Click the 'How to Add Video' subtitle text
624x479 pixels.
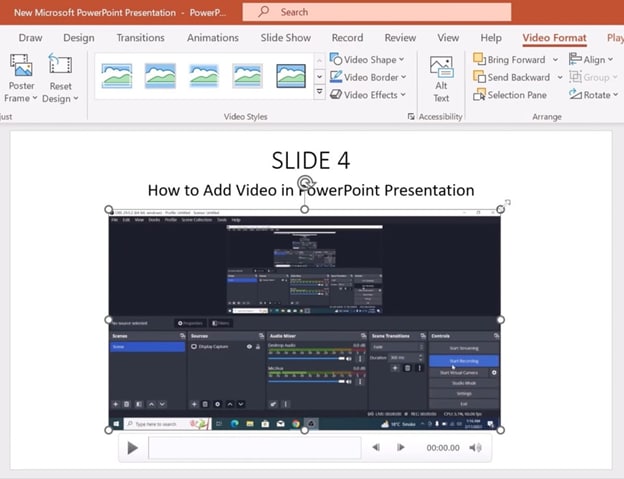pyautogui.click(x=311, y=190)
